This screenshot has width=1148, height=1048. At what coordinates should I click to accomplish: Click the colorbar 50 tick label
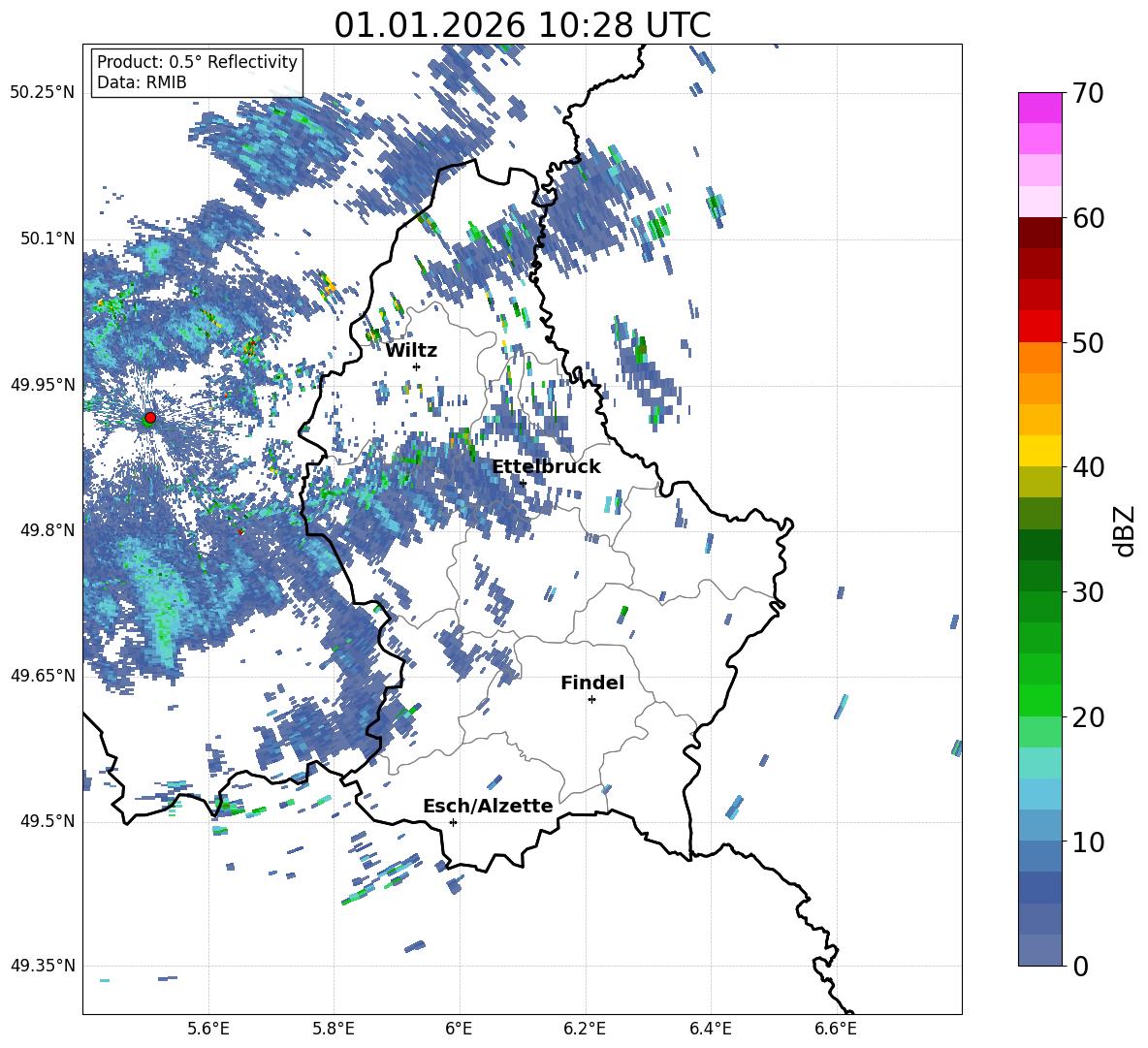tap(1087, 342)
